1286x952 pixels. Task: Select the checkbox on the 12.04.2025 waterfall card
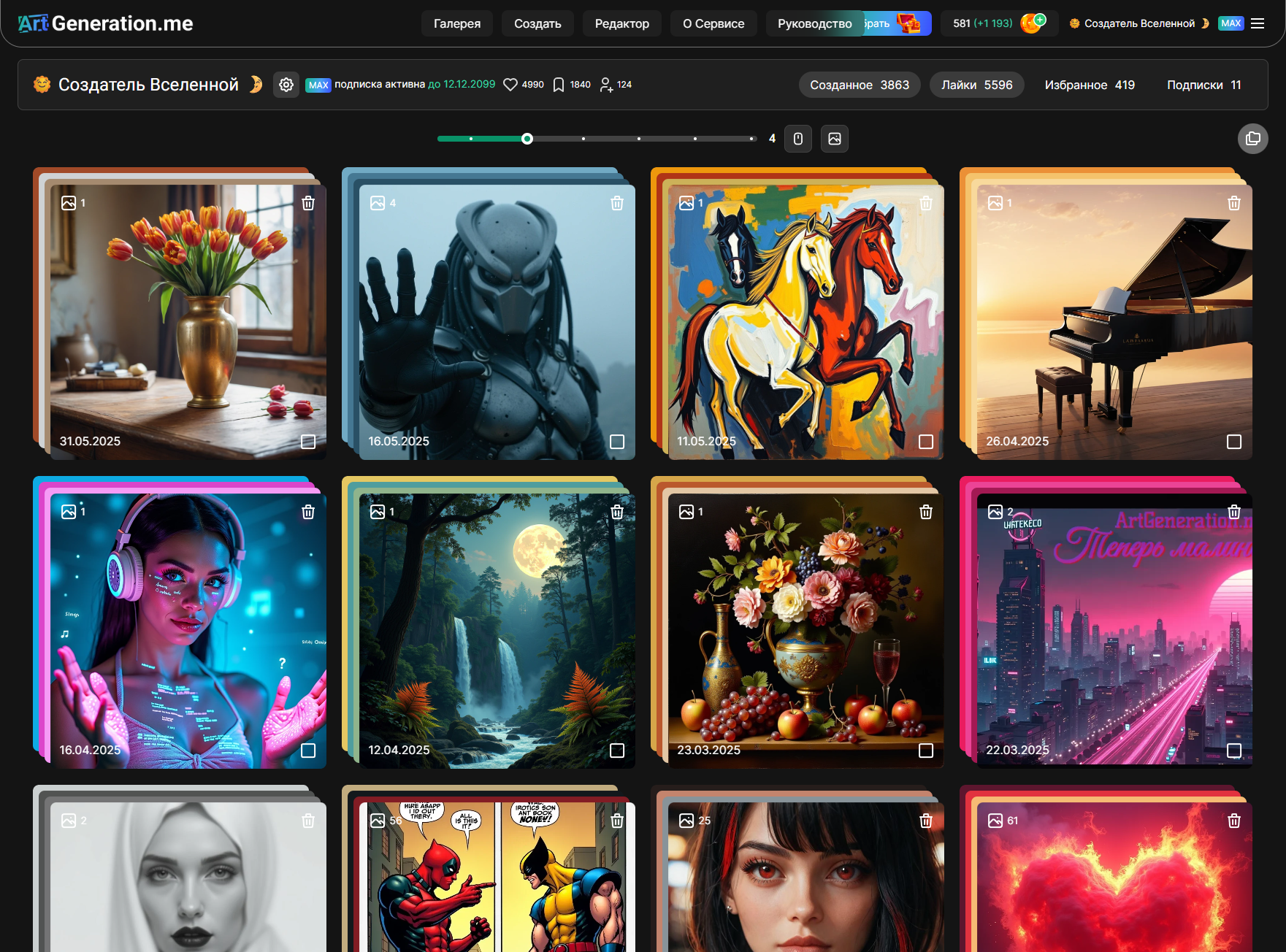[617, 751]
